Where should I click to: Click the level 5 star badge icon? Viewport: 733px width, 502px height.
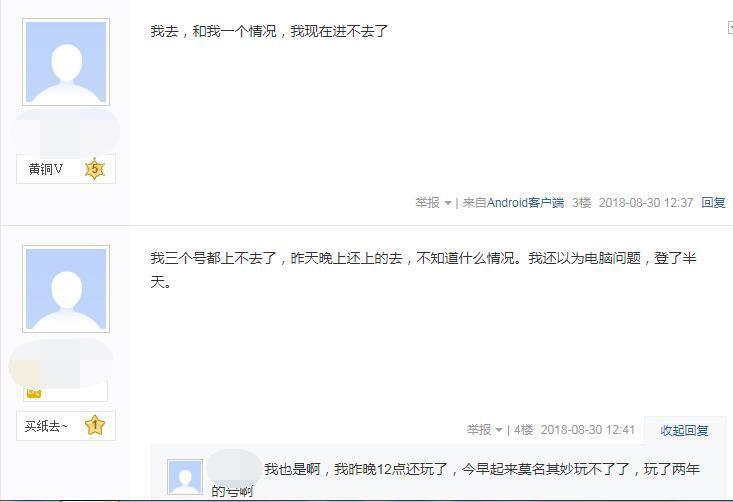(x=95, y=169)
